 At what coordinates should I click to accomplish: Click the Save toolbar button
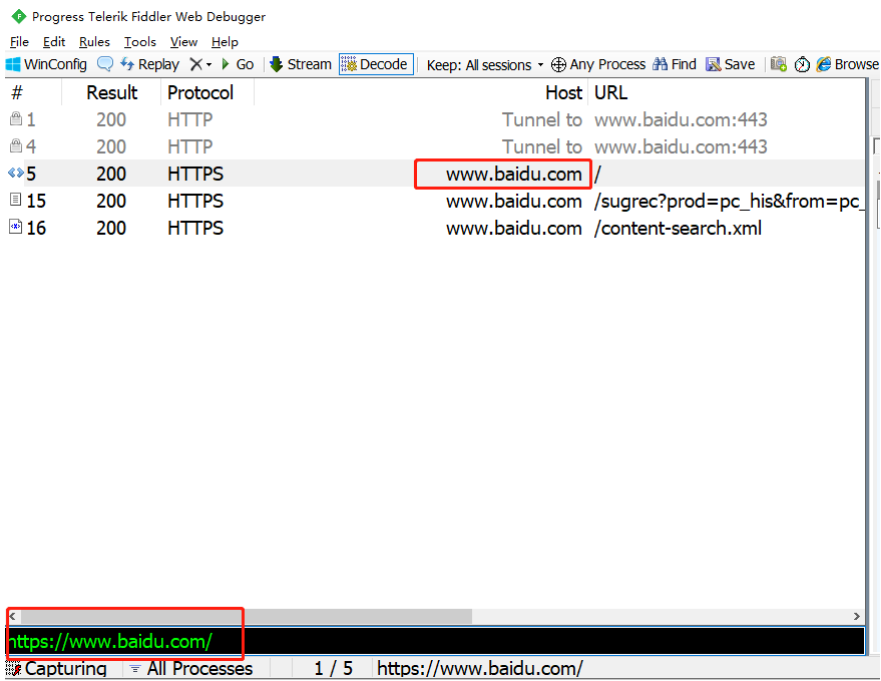tap(730, 65)
